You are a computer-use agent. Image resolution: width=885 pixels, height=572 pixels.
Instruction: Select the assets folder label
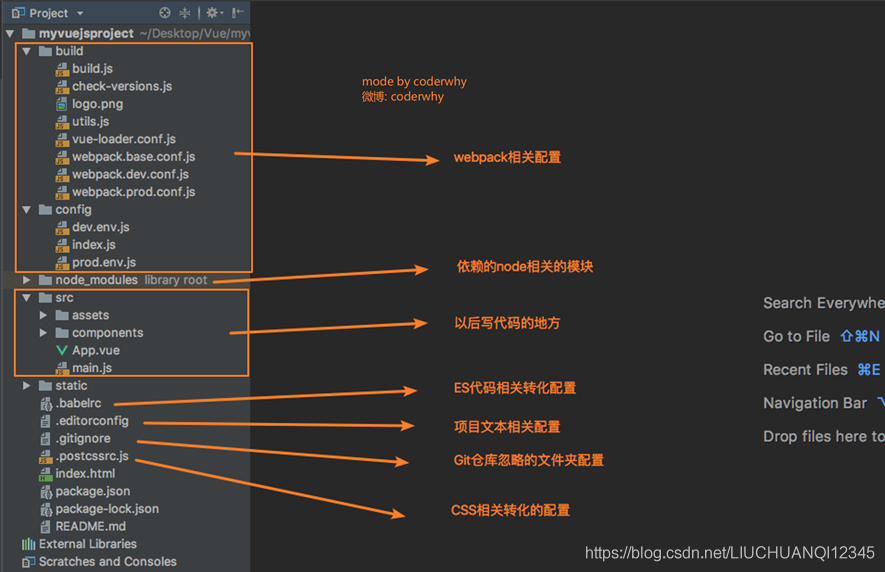coord(90,315)
